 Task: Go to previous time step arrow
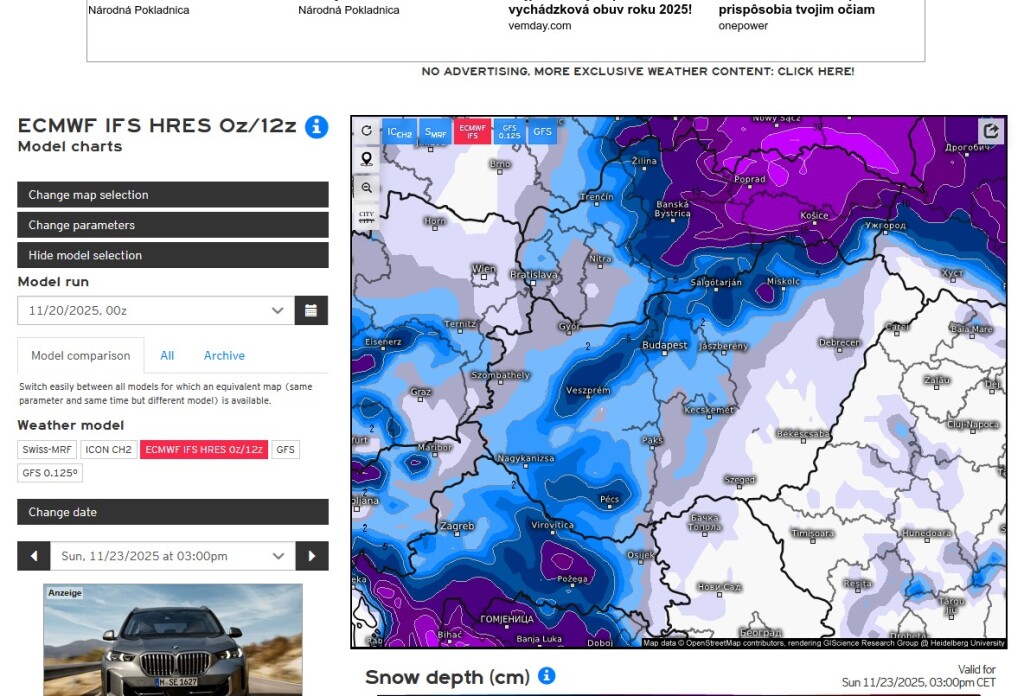point(34,556)
